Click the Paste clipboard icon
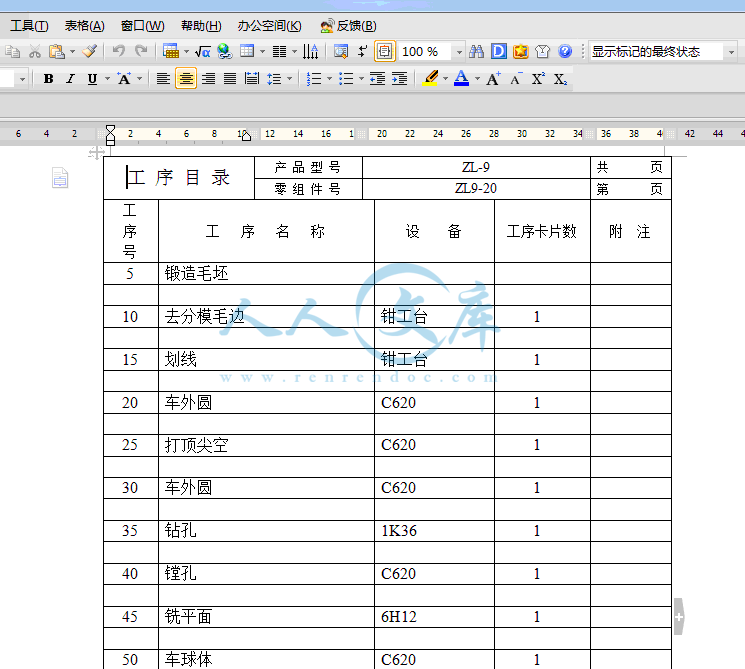Image resolution: width=745 pixels, height=669 pixels. click(x=57, y=51)
